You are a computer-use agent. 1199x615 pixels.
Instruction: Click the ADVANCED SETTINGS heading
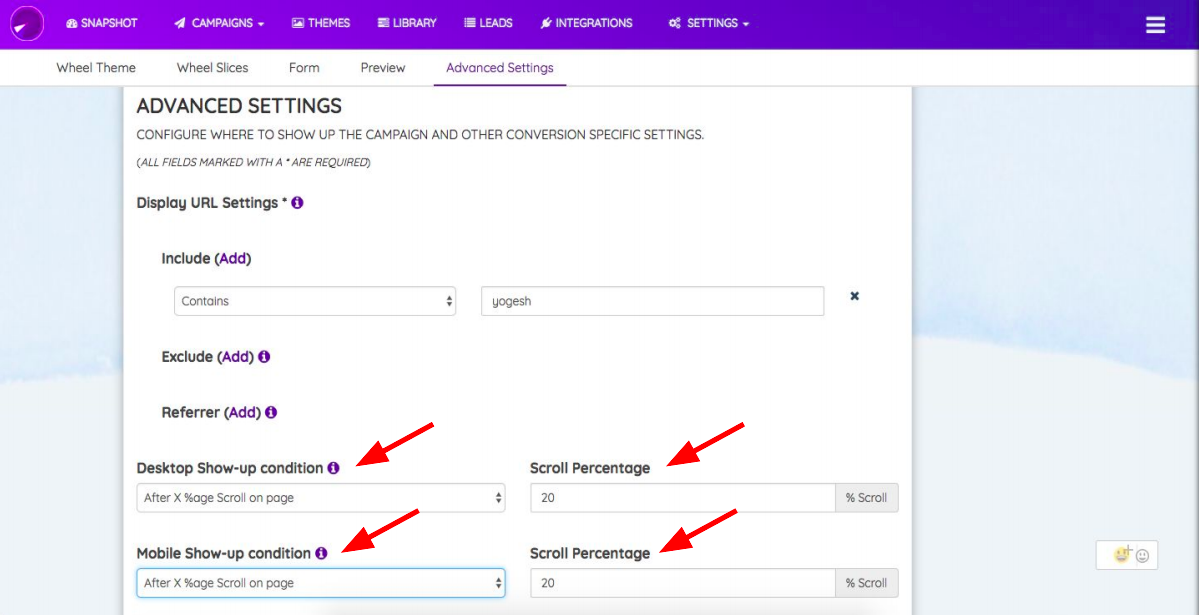click(x=239, y=106)
